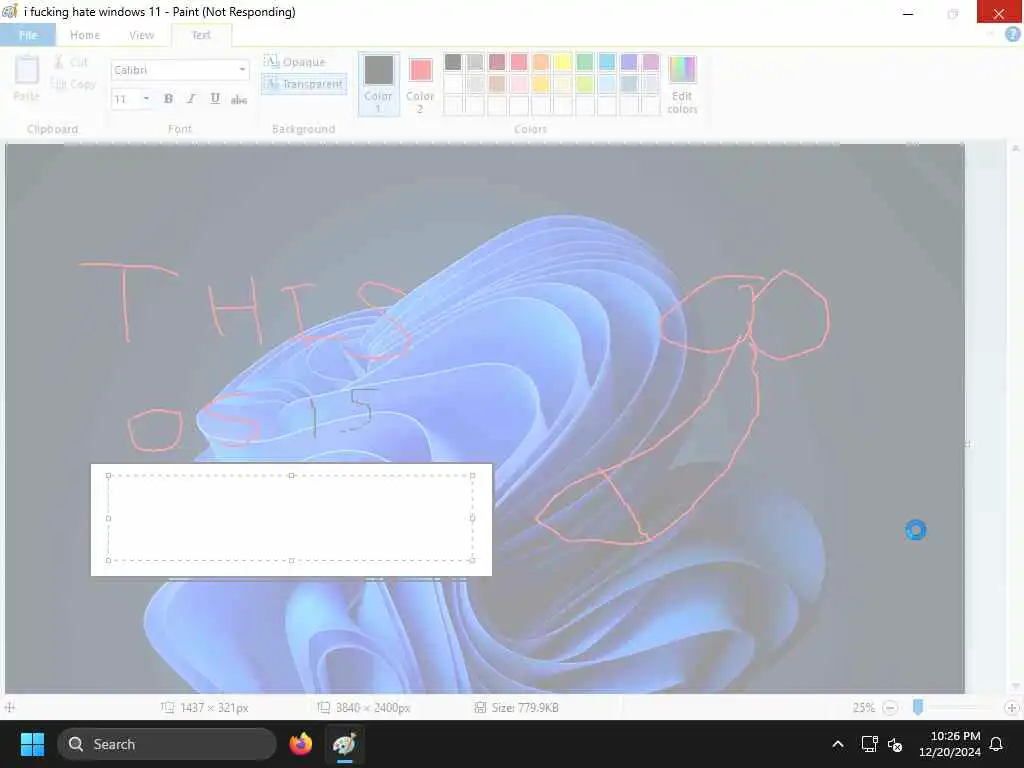Select the Text ribbon tab
Image resolution: width=1024 pixels, height=768 pixels.
(x=201, y=35)
